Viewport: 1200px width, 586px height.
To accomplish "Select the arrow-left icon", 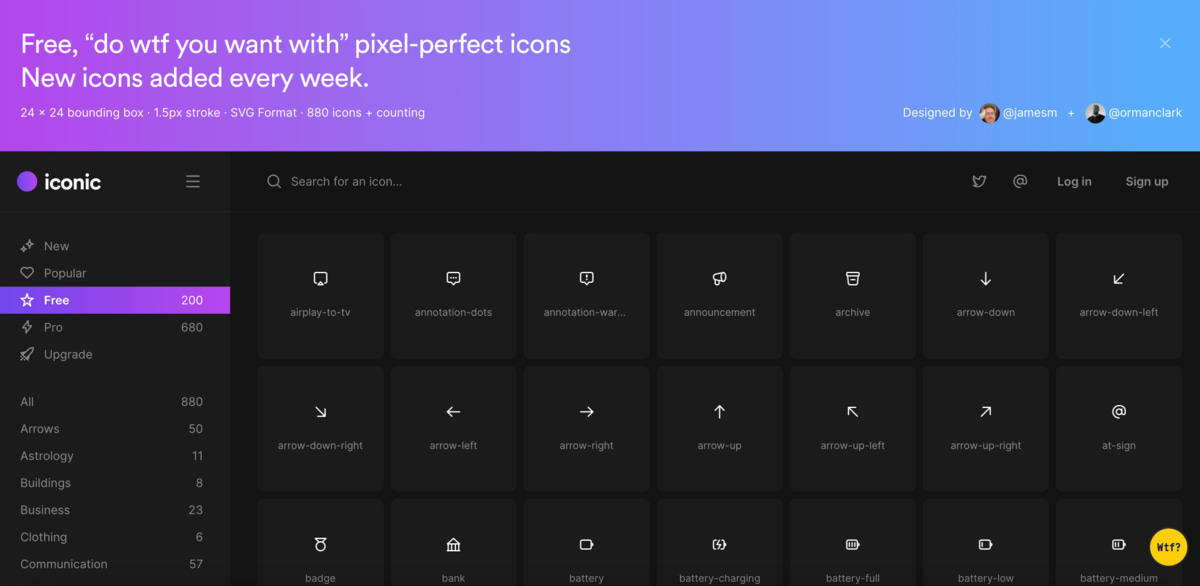I will point(453,428).
